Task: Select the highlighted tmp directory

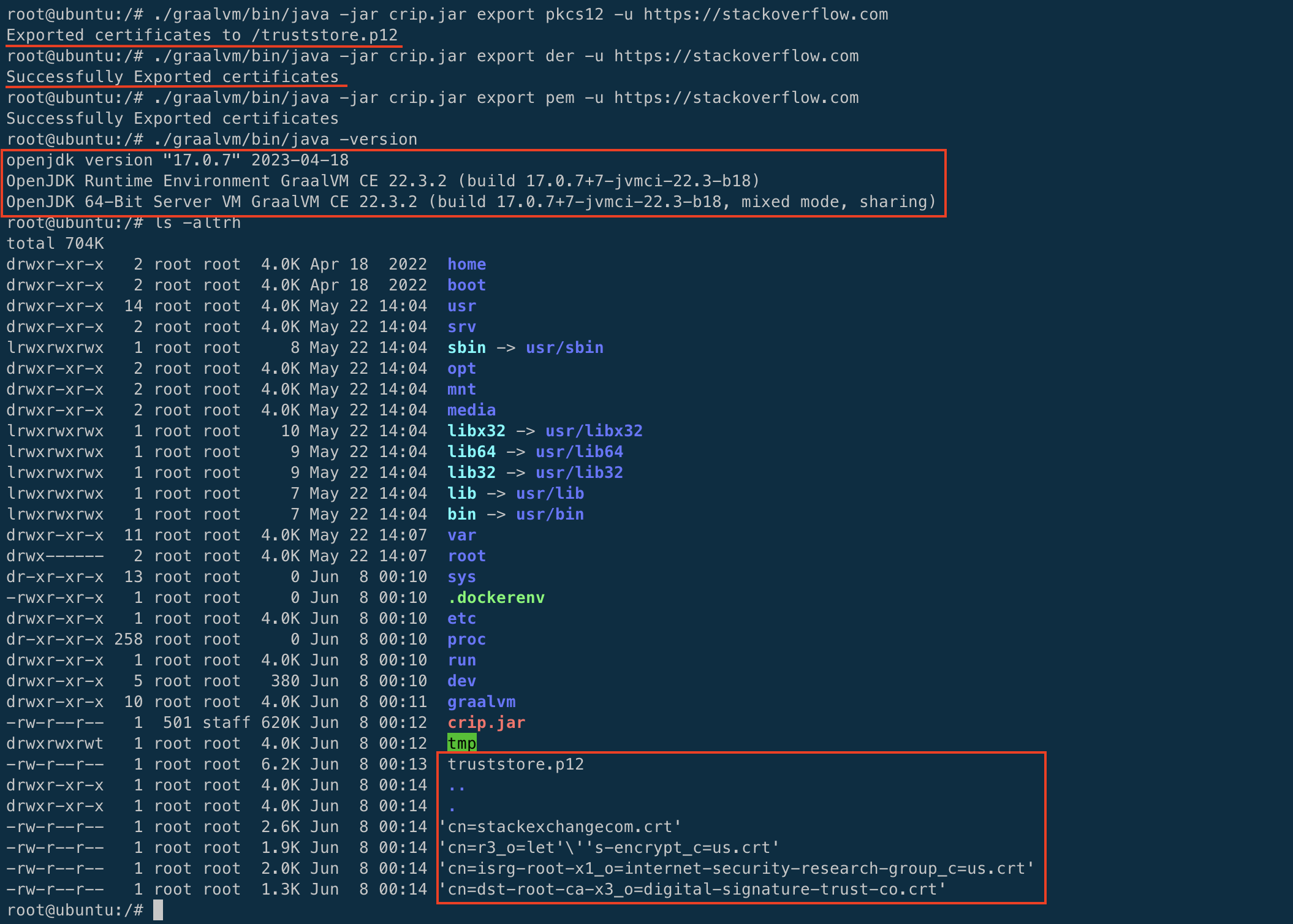Action: (461, 743)
